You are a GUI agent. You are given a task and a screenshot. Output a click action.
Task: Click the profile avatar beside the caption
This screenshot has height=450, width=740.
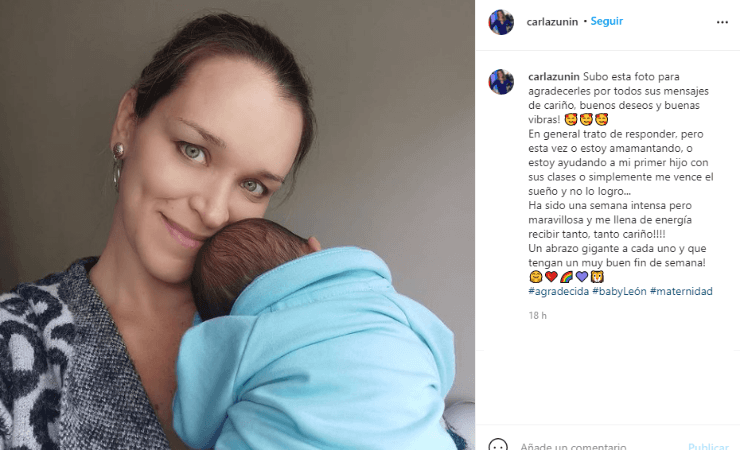pos(501,82)
